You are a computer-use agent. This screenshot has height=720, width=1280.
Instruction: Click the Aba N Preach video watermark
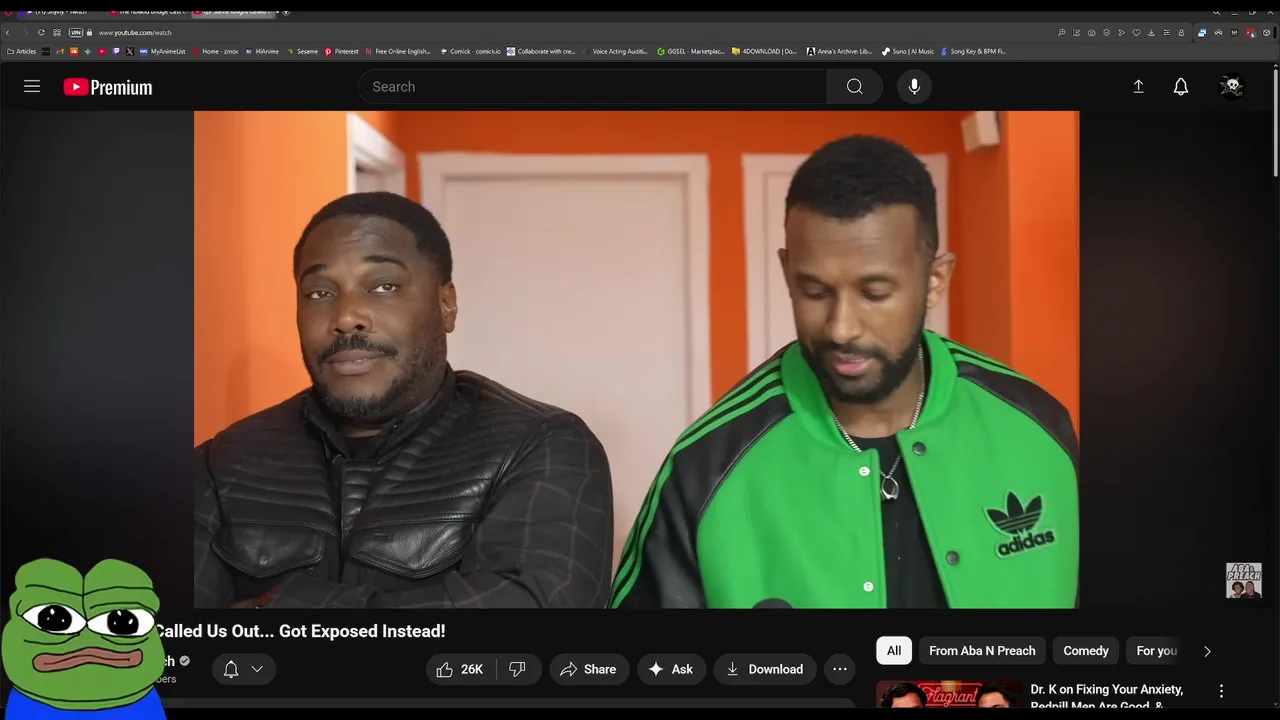[1244, 580]
